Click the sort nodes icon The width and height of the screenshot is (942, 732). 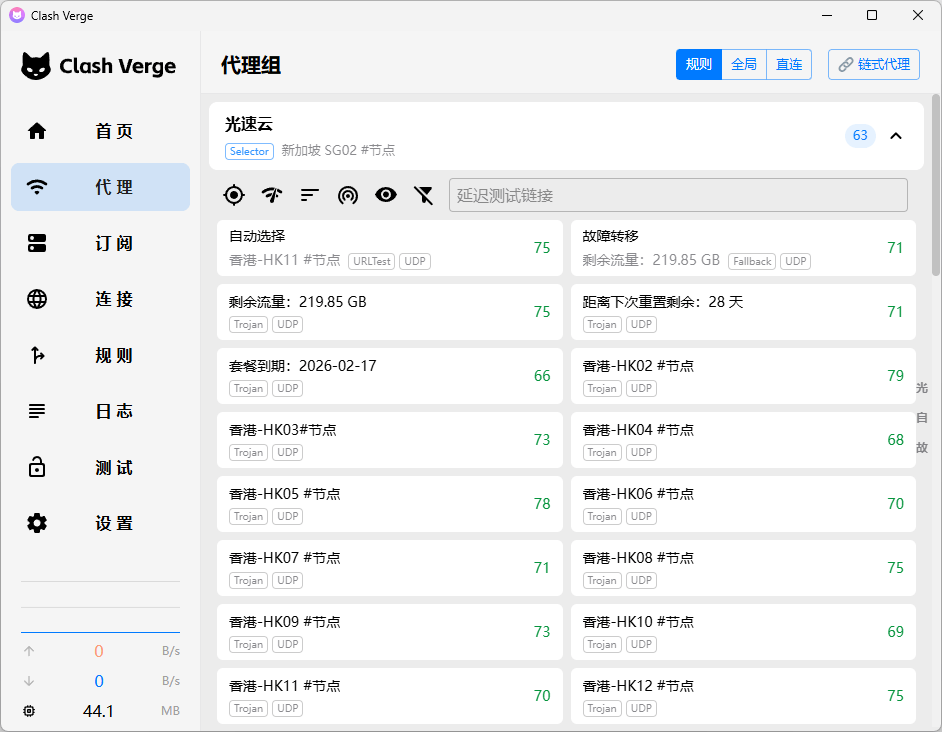click(x=310, y=195)
